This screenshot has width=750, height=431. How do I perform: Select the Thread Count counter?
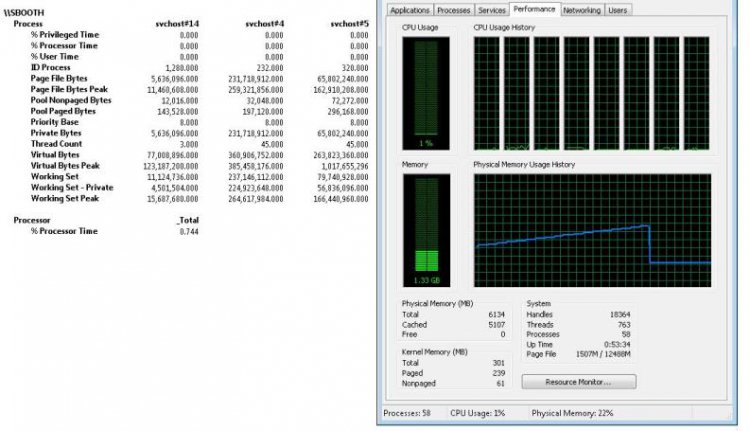(x=56, y=144)
